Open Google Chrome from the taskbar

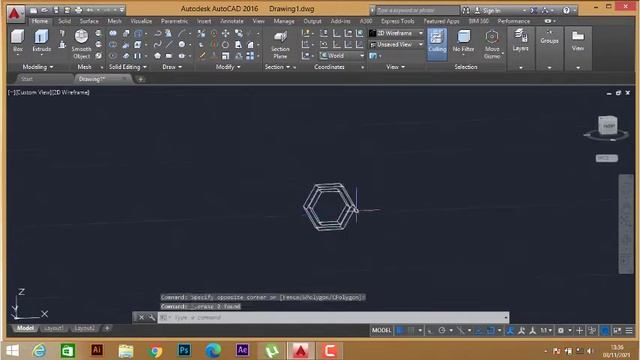coord(155,350)
